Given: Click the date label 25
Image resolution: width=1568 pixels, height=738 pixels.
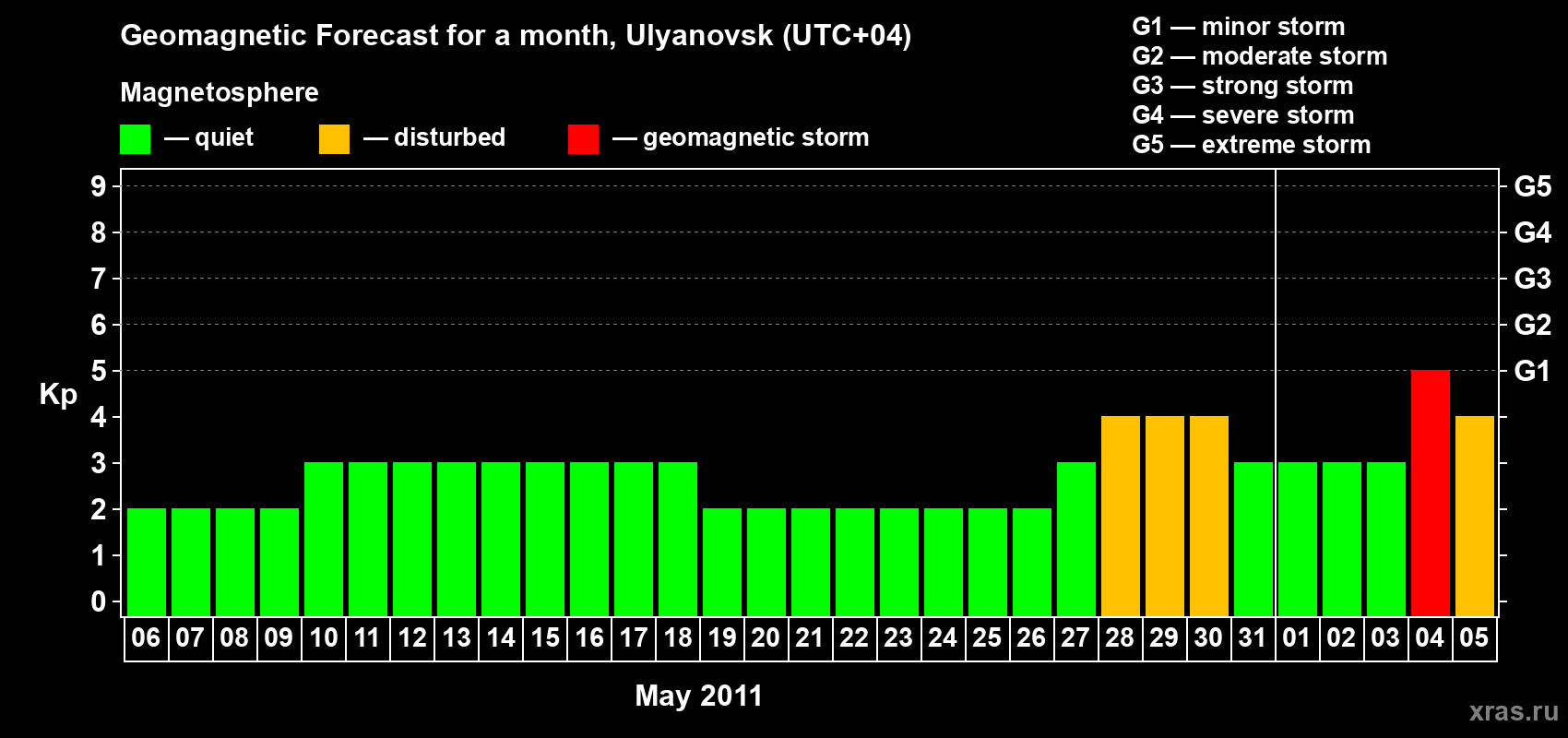Looking at the screenshot, I should pyautogui.click(x=987, y=637).
